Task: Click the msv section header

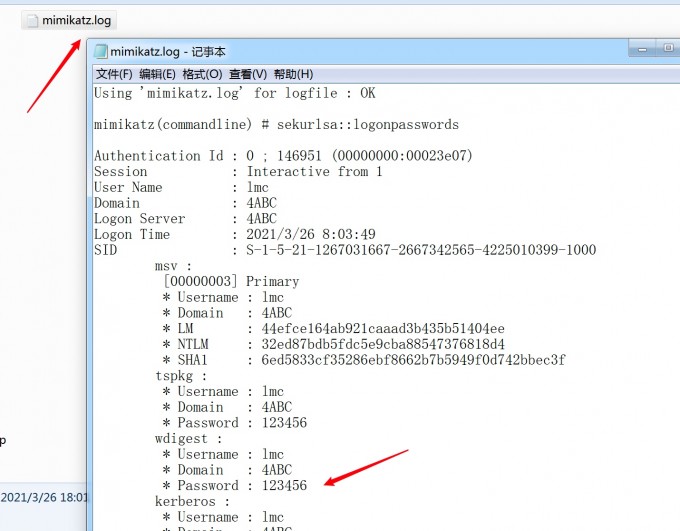Action: coord(173,266)
